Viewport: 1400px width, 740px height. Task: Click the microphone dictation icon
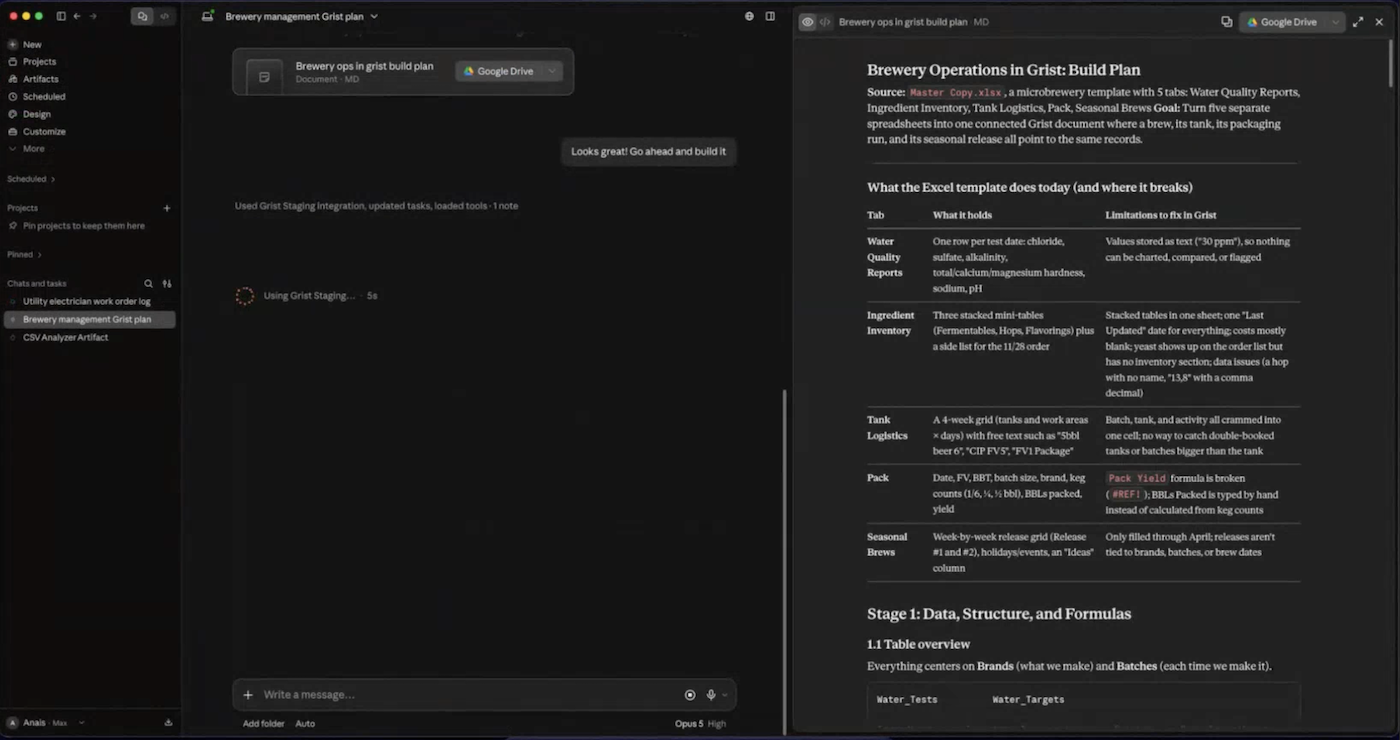coord(711,694)
